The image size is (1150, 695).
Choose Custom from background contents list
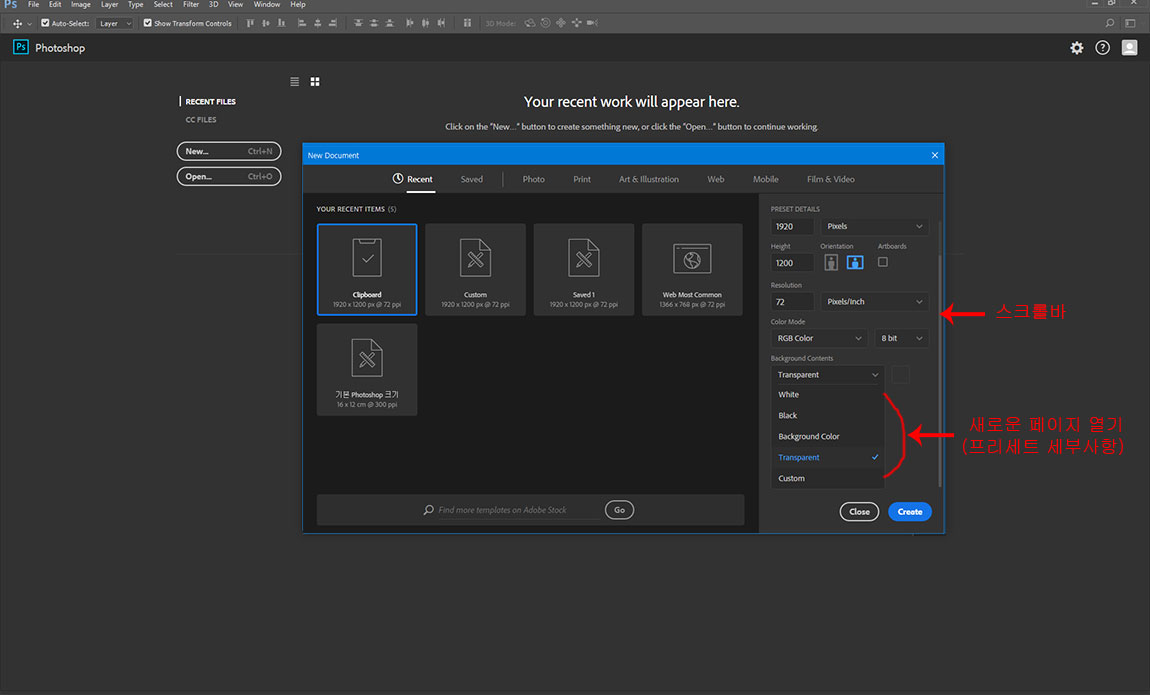coord(827,478)
